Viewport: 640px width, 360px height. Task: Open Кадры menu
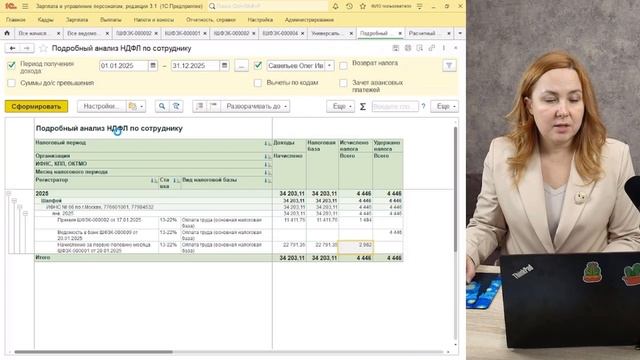45,20
